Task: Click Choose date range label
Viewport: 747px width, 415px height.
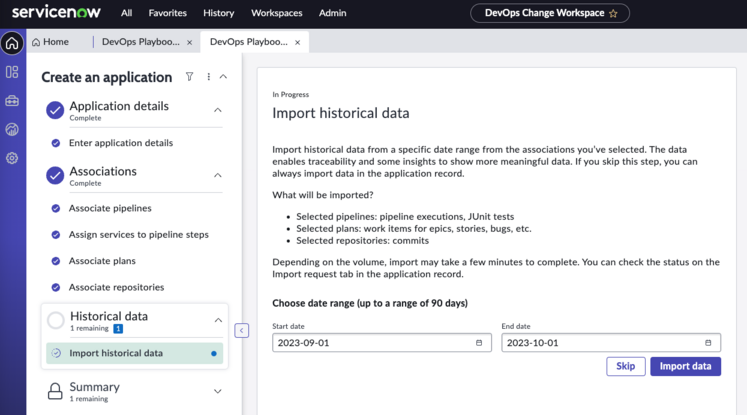Action: click(x=370, y=303)
